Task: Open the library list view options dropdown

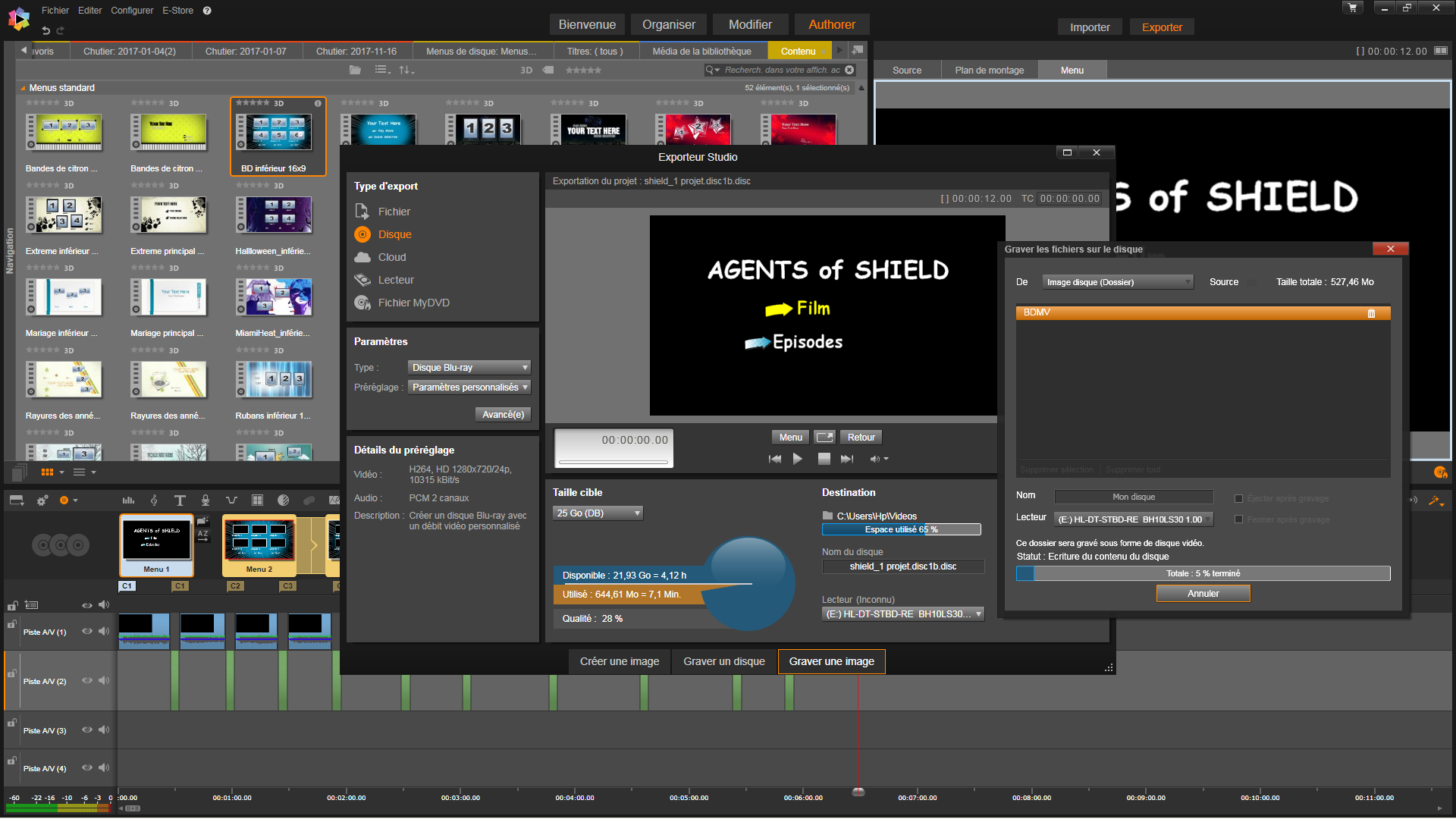Action: [383, 70]
